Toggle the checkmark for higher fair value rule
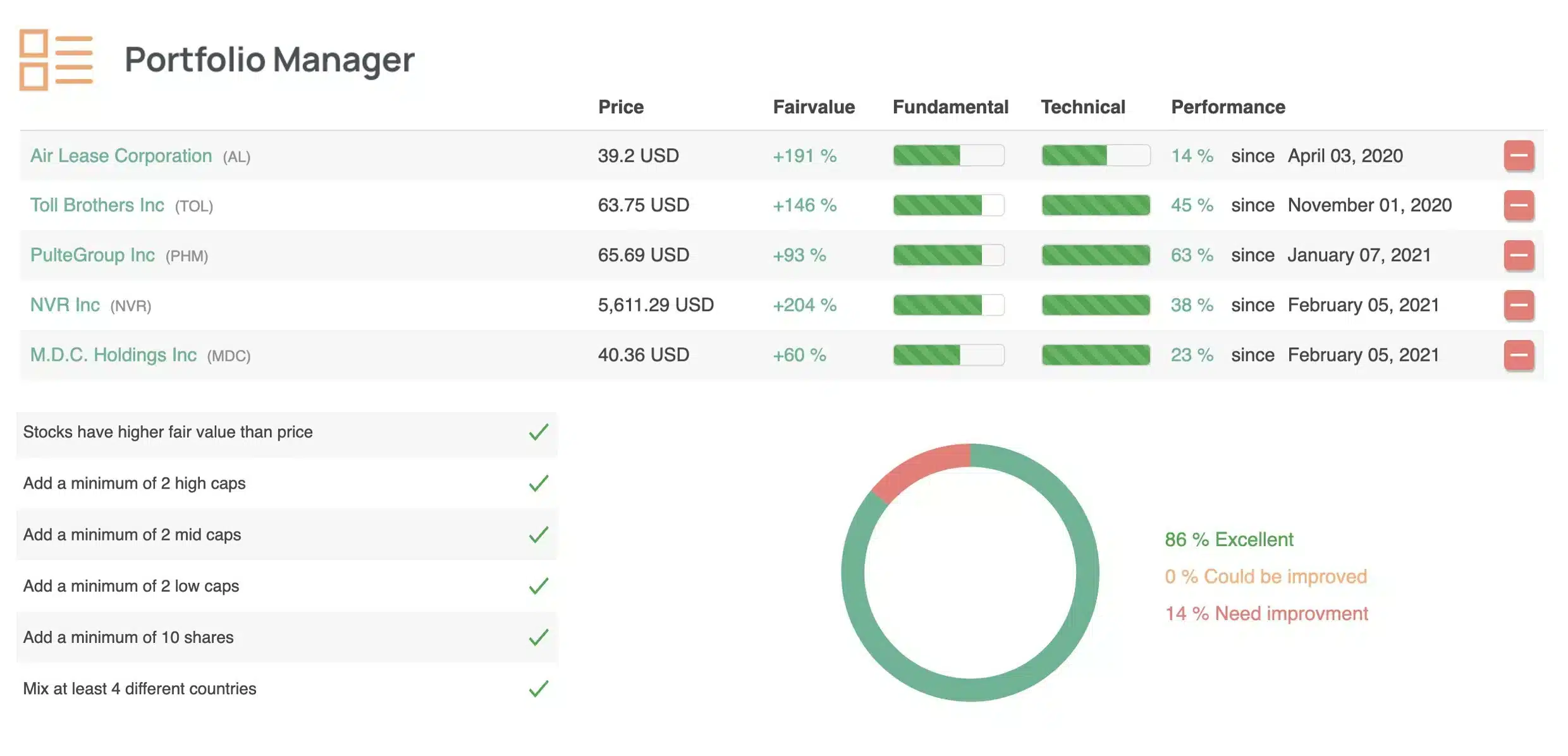The width and height of the screenshot is (1568, 756). click(x=538, y=432)
